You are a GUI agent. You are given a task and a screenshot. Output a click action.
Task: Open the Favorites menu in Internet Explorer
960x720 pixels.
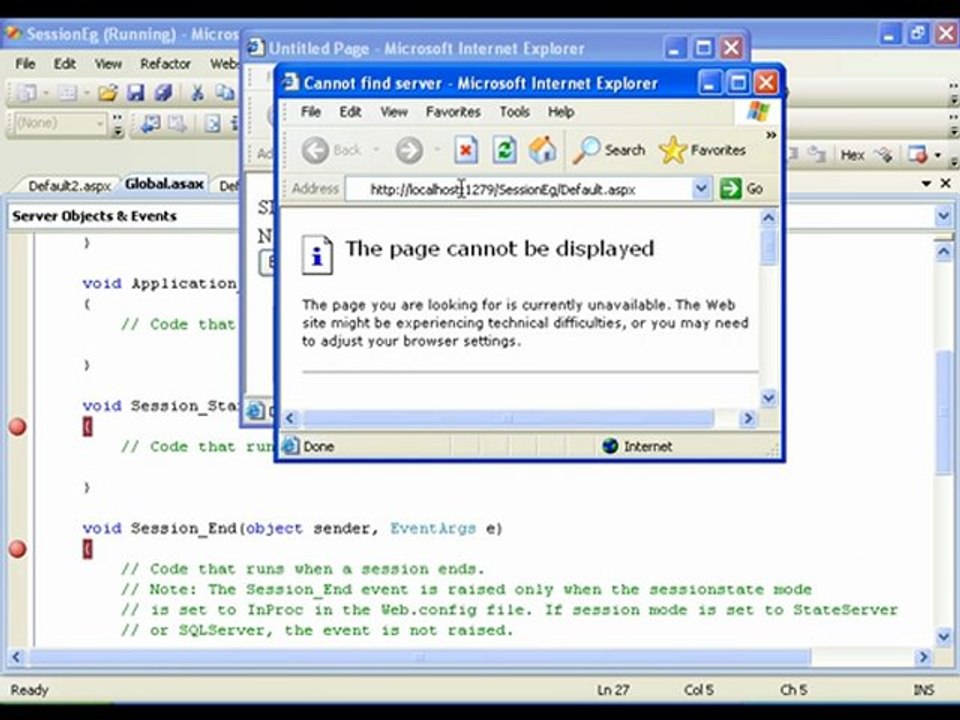[x=453, y=111]
